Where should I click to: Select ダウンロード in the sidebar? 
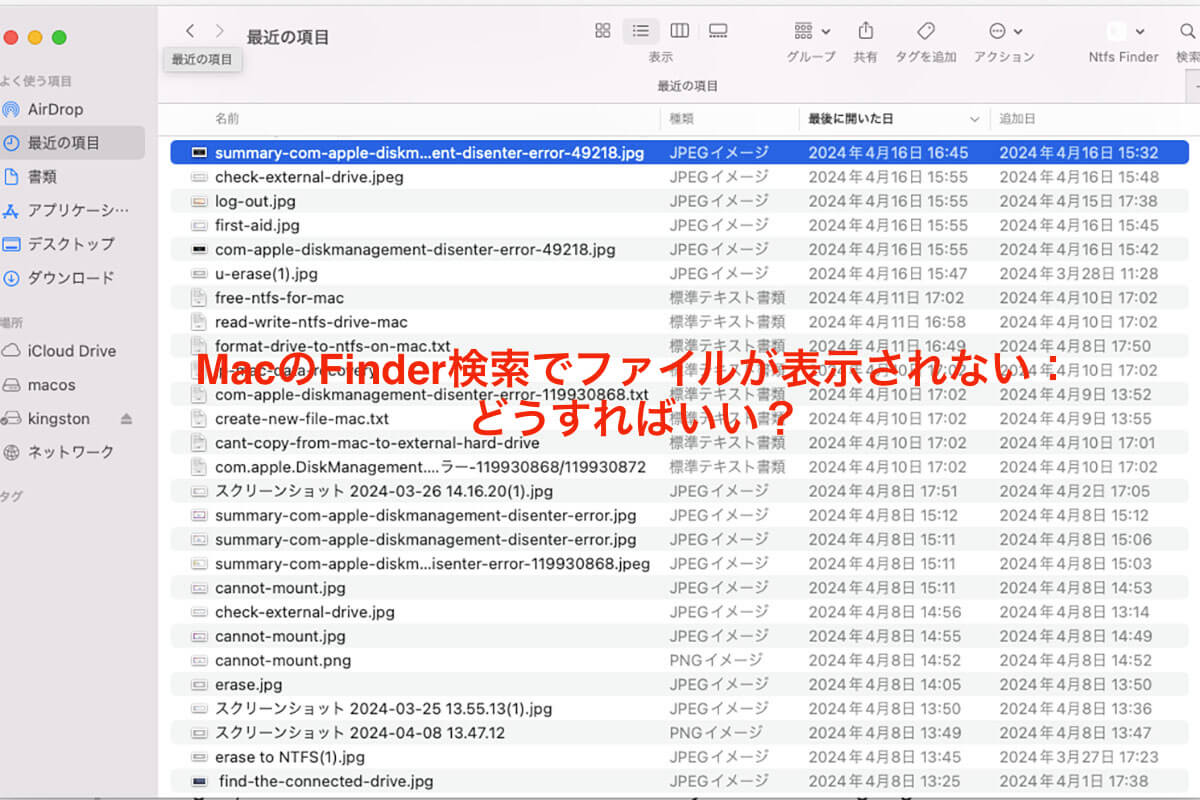65,277
